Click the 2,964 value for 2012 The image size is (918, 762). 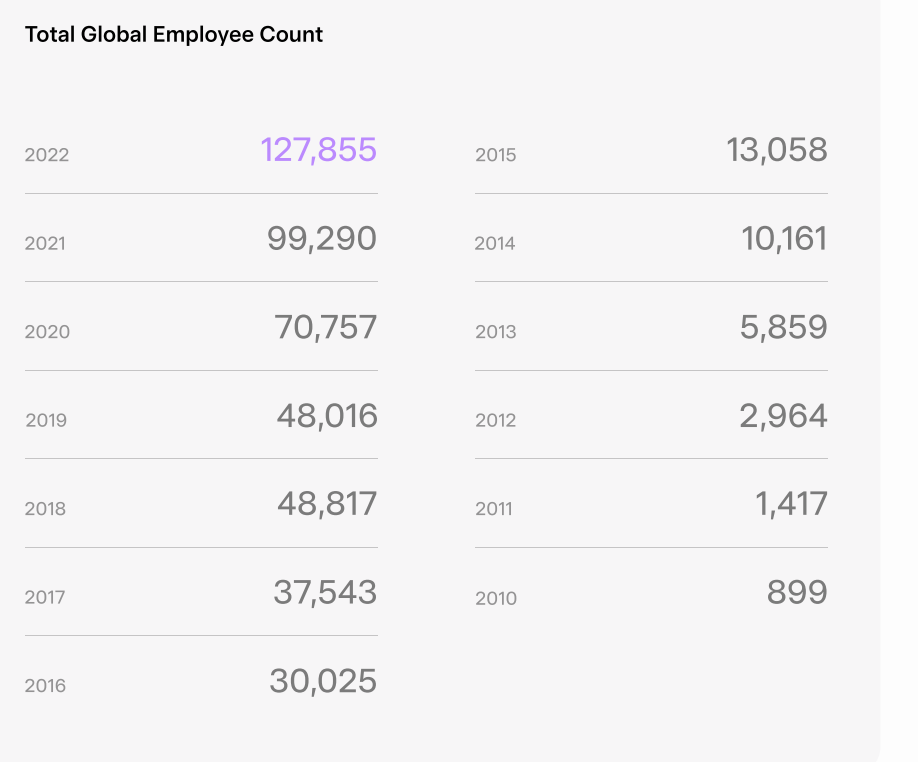point(783,416)
